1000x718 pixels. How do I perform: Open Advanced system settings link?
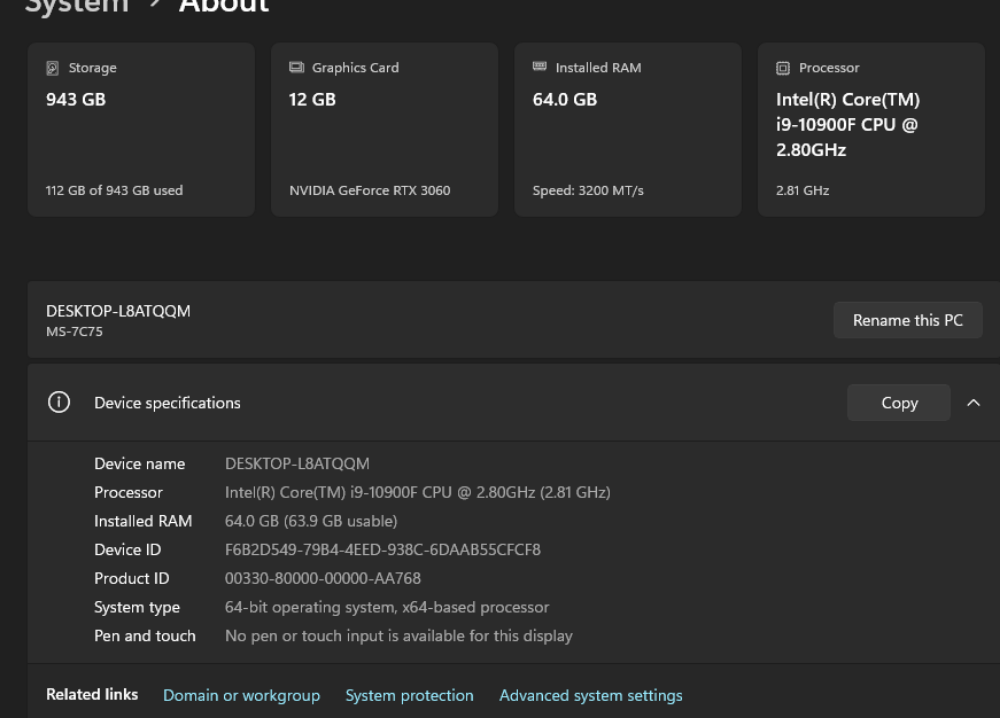(x=591, y=695)
